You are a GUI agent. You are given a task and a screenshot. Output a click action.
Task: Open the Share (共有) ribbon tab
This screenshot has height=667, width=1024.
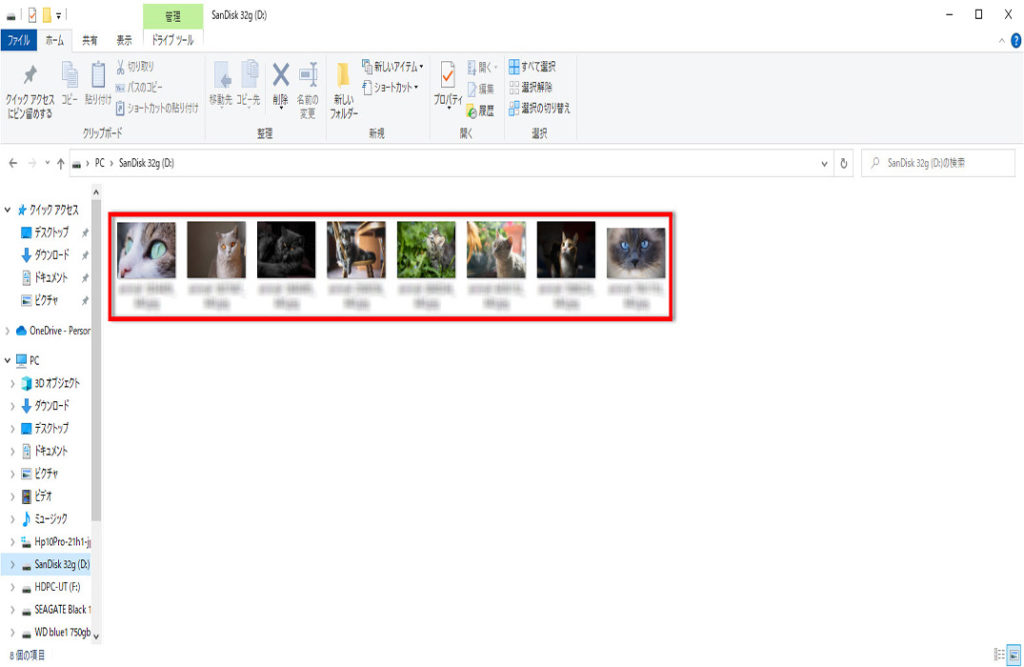[x=90, y=40]
